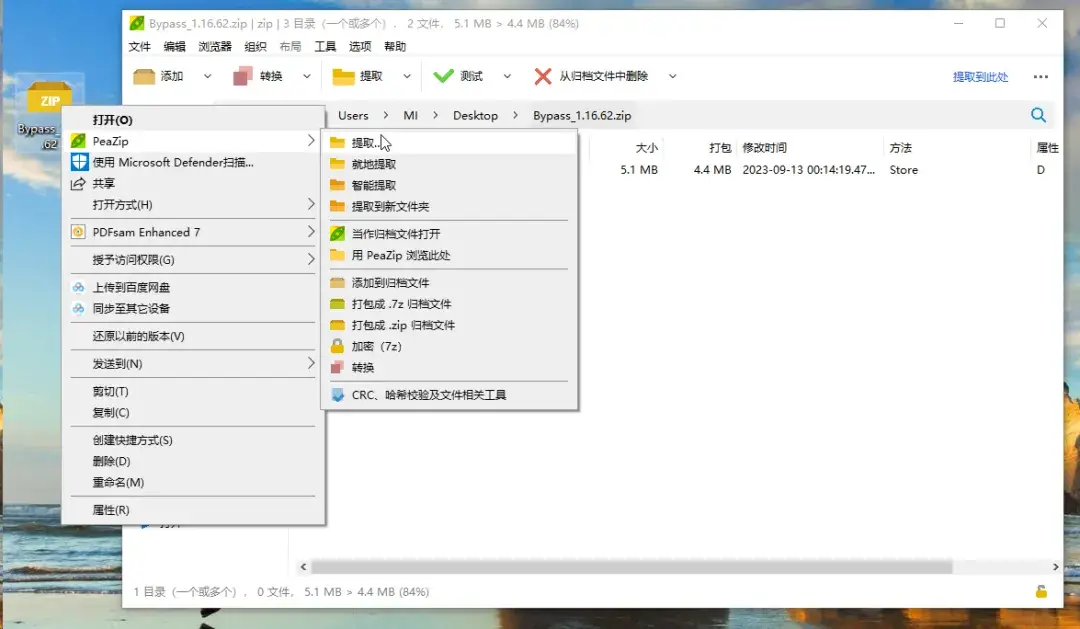Expand the 发送到(N) submenu arrow
This screenshot has width=1080, height=629.
311,363
